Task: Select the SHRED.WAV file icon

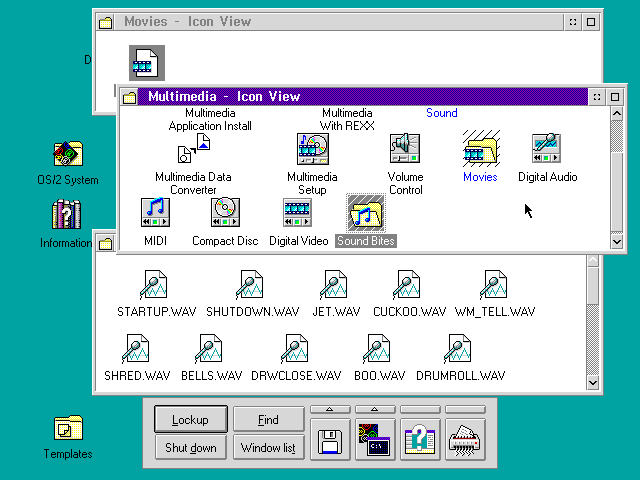Action: (136, 349)
